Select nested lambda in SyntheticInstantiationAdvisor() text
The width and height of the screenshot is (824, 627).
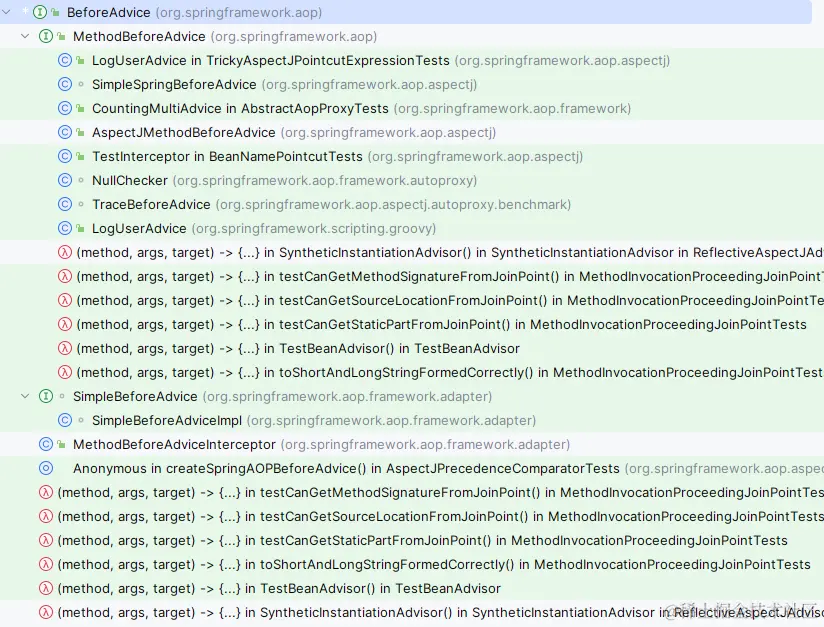450,252
